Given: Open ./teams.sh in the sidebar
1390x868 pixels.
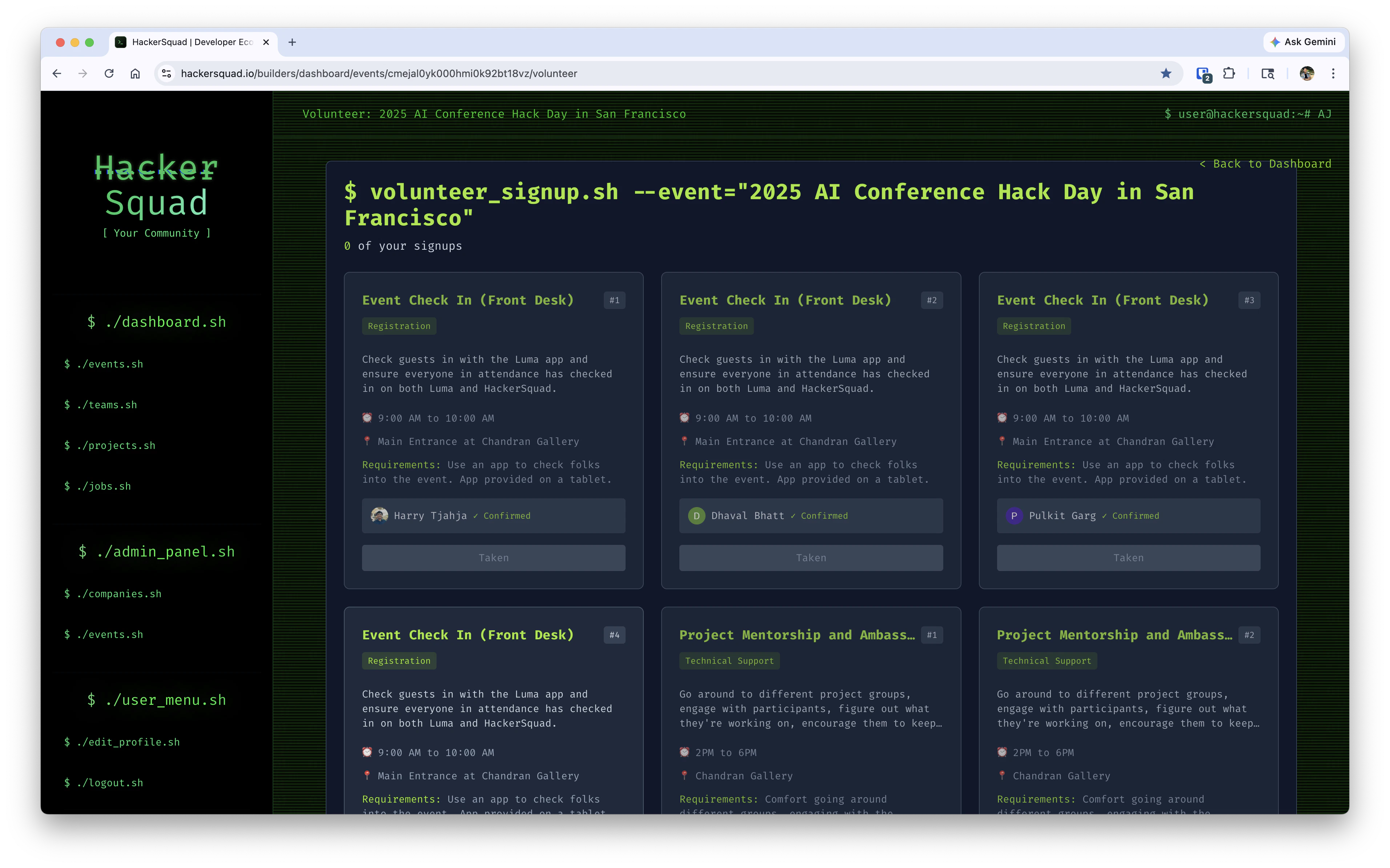Looking at the screenshot, I should [x=101, y=405].
